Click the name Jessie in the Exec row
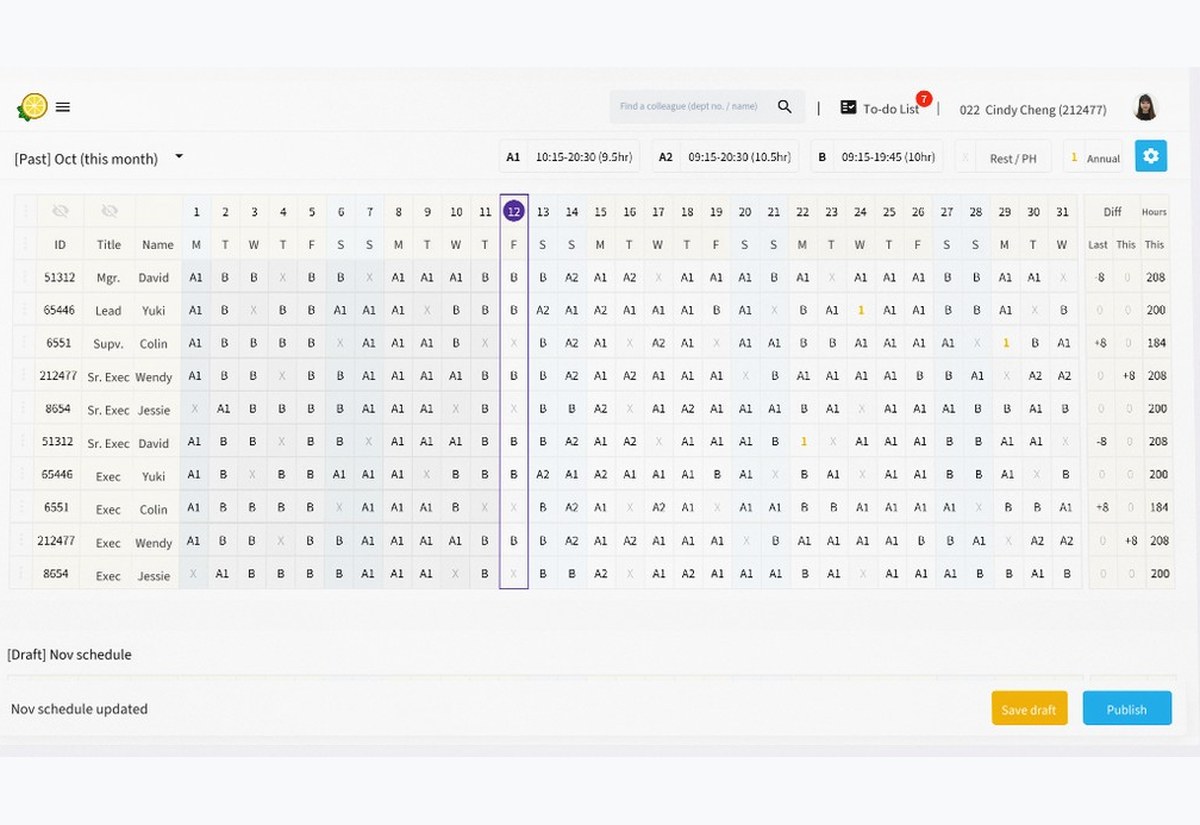The image size is (1200, 825). (154, 575)
